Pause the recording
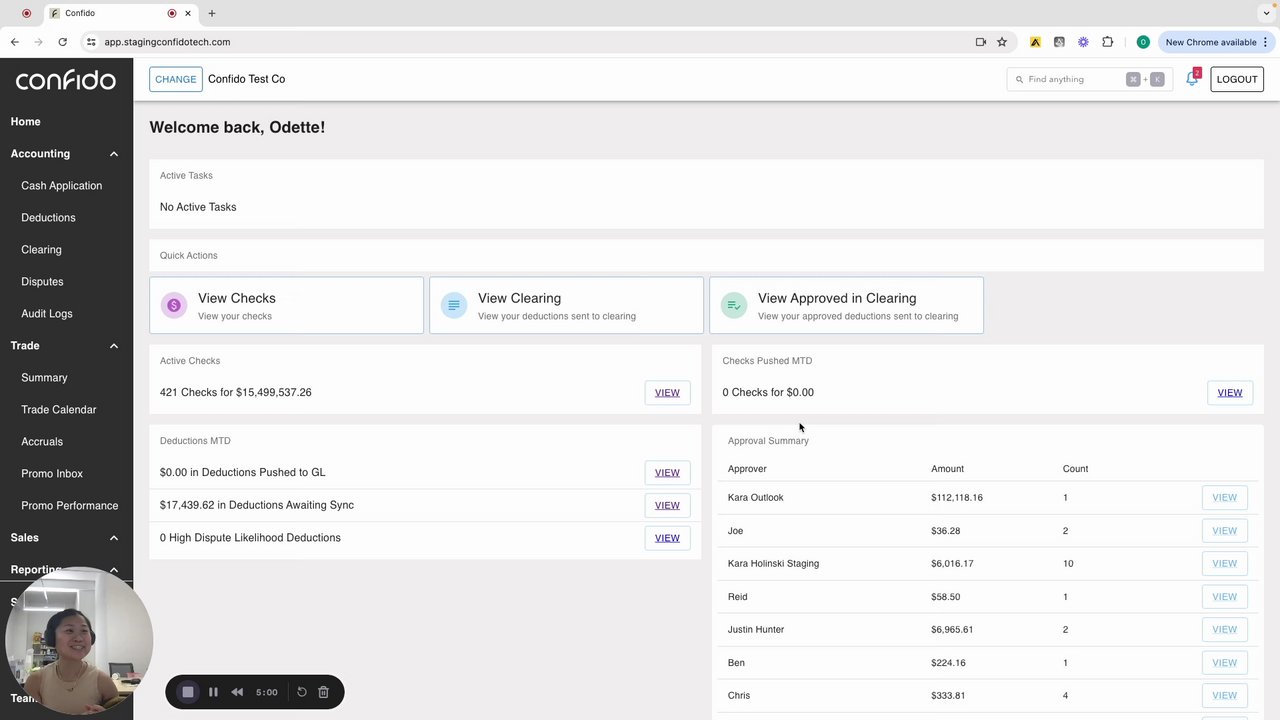This screenshot has width=1280, height=720. pyautogui.click(x=213, y=692)
